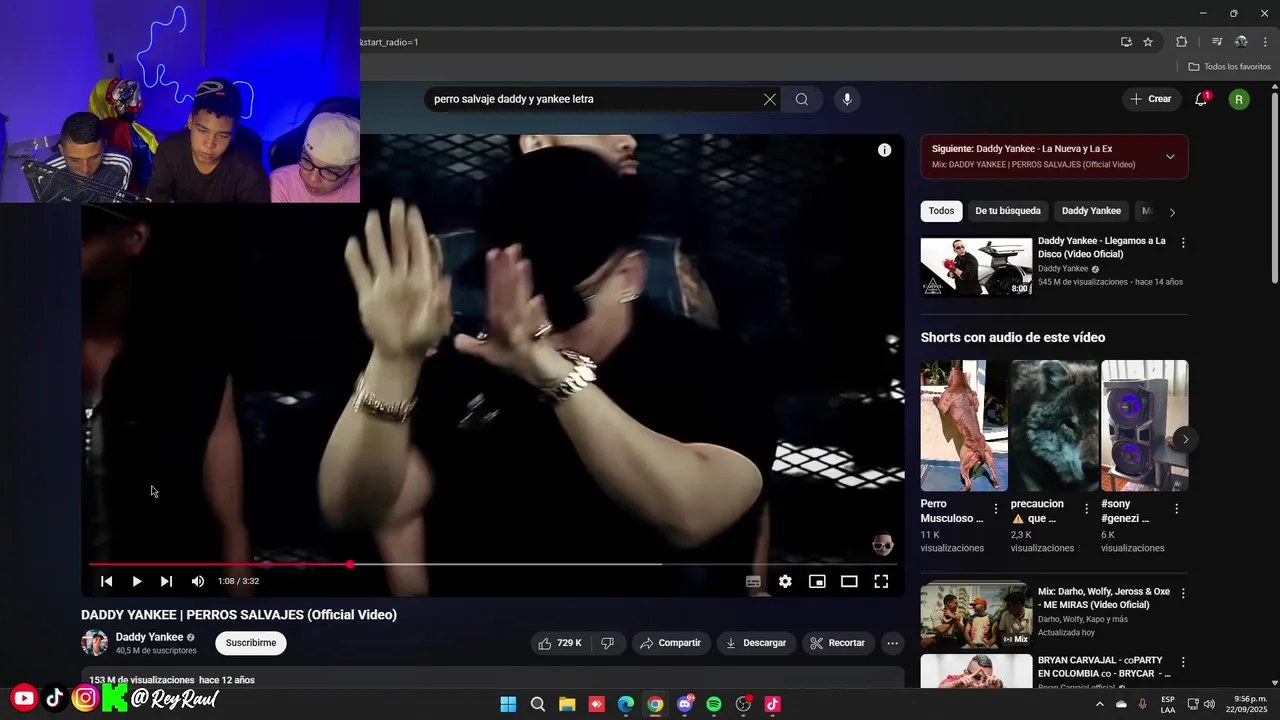Click the Descargar button
Viewport: 1280px width, 720px height.
(x=756, y=643)
